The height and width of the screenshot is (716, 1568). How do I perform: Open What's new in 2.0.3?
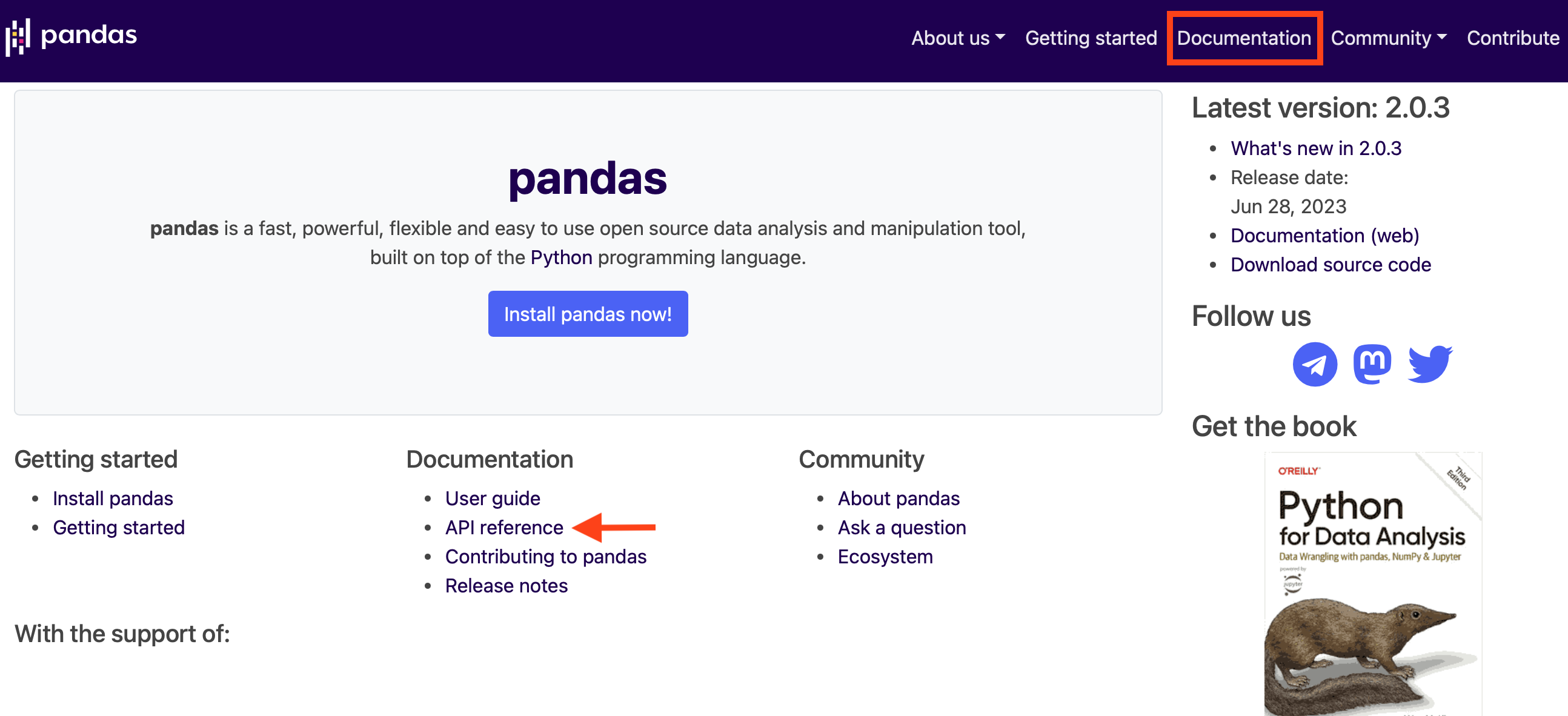tap(1315, 148)
